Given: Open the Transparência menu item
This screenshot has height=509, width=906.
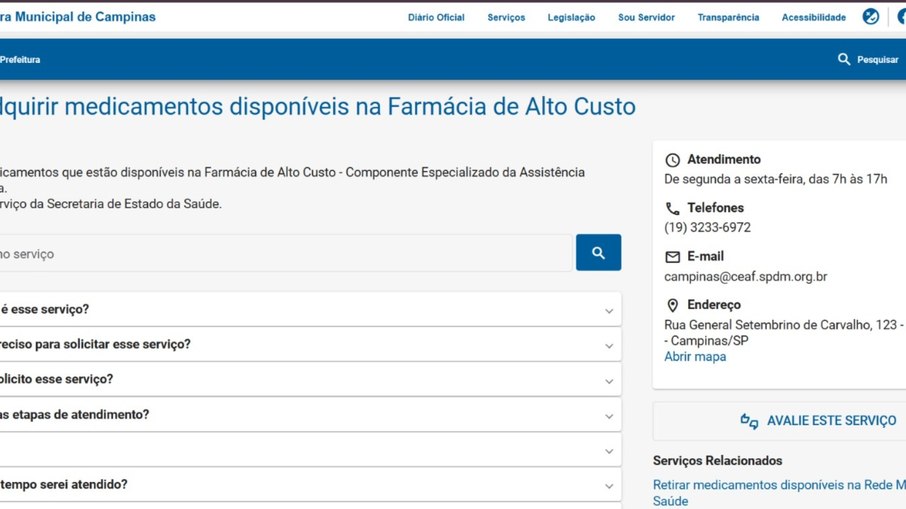Looking at the screenshot, I should [x=728, y=17].
